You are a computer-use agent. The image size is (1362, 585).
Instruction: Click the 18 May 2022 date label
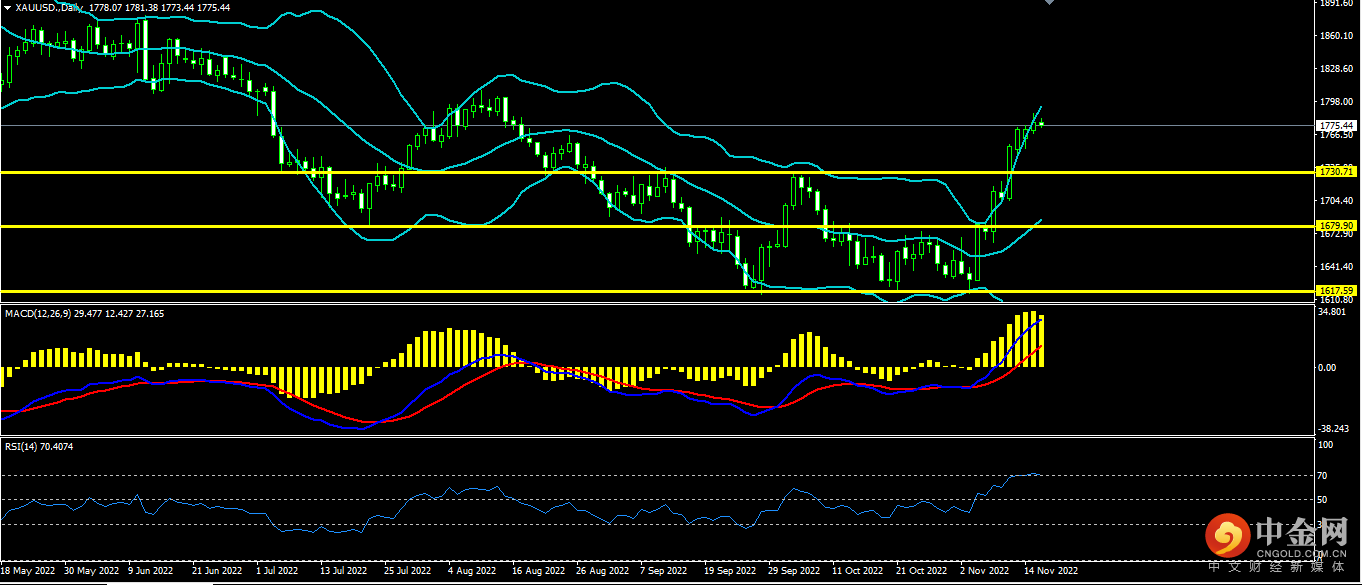click(x=30, y=571)
